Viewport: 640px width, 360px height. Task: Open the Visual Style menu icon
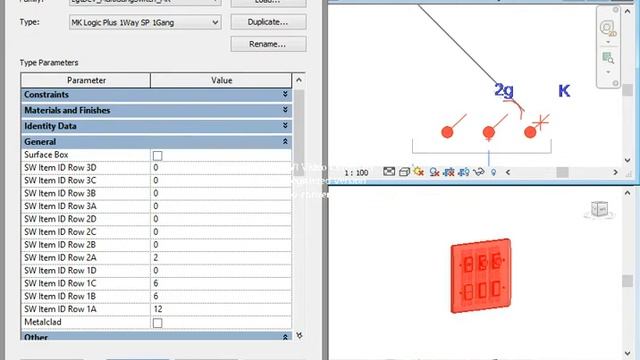point(404,172)
